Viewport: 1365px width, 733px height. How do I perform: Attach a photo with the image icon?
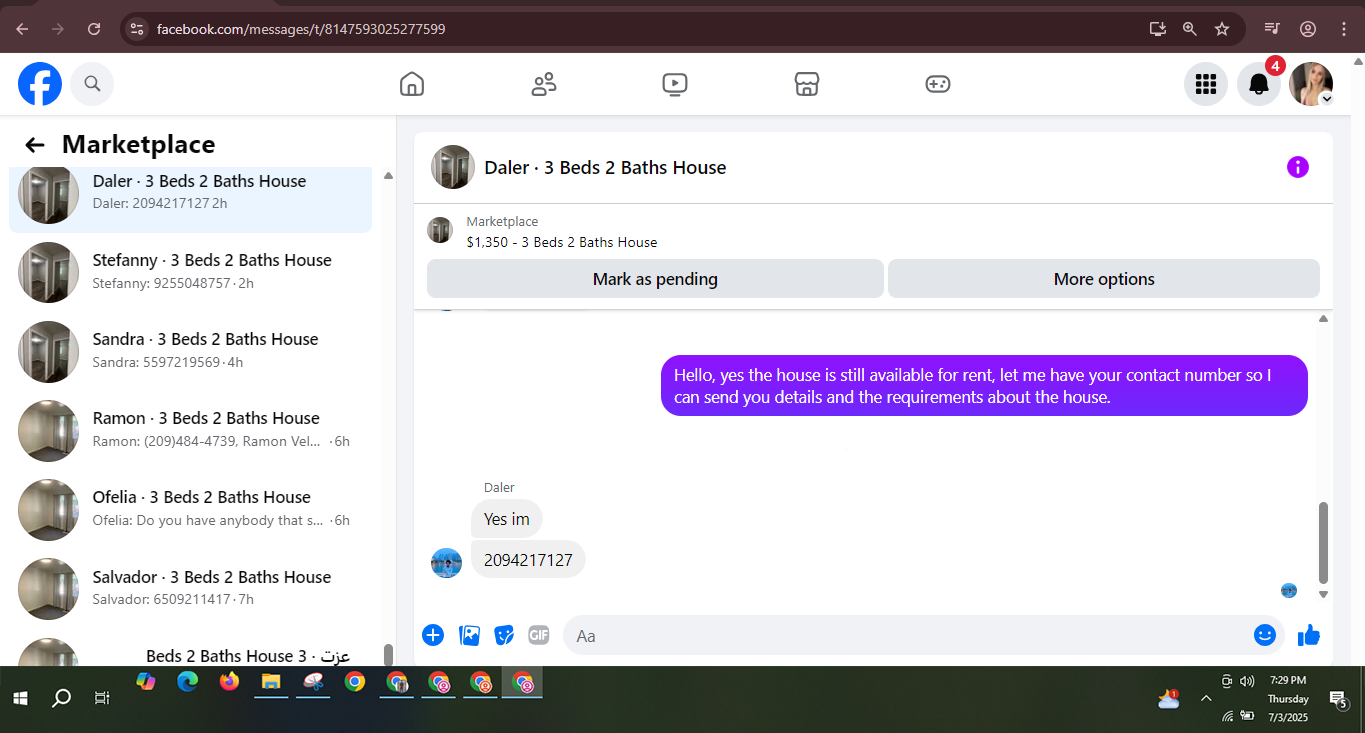tap(469, 635)
